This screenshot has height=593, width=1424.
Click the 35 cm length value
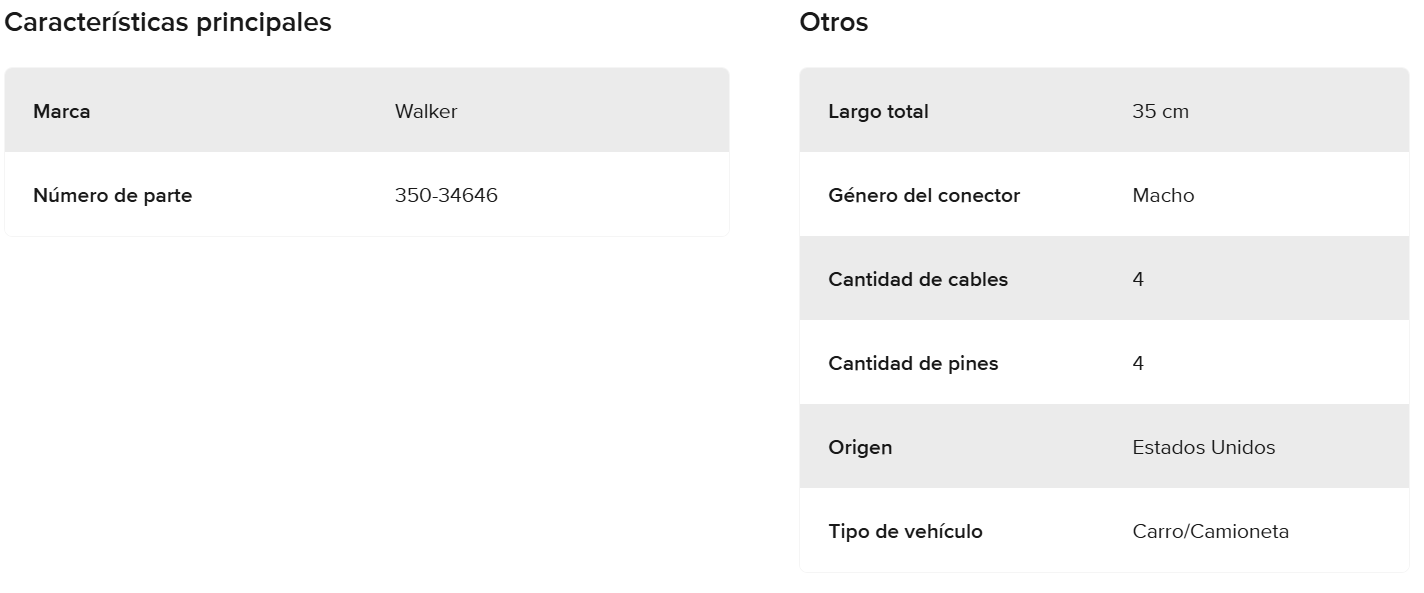click(1161, 111)
